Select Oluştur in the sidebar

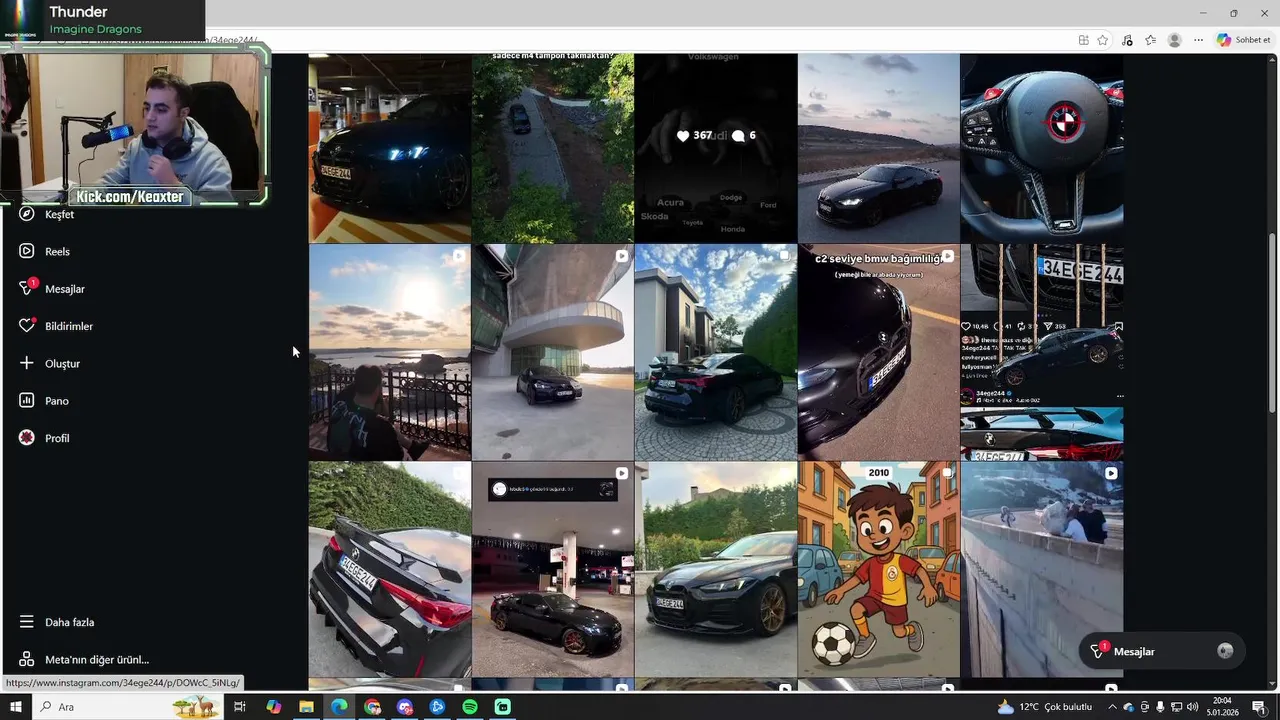[62, 363]
